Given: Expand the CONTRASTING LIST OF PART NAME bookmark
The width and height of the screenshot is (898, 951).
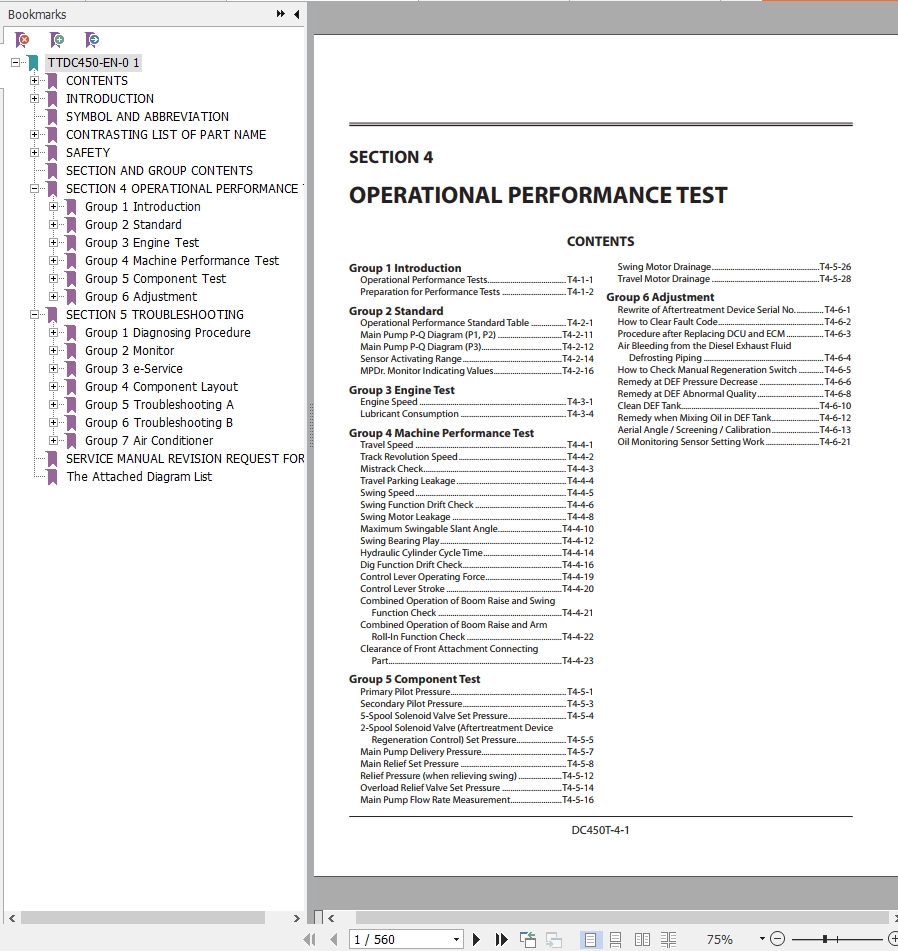Looking at the screenshot, I should click(x=35, y=135).
